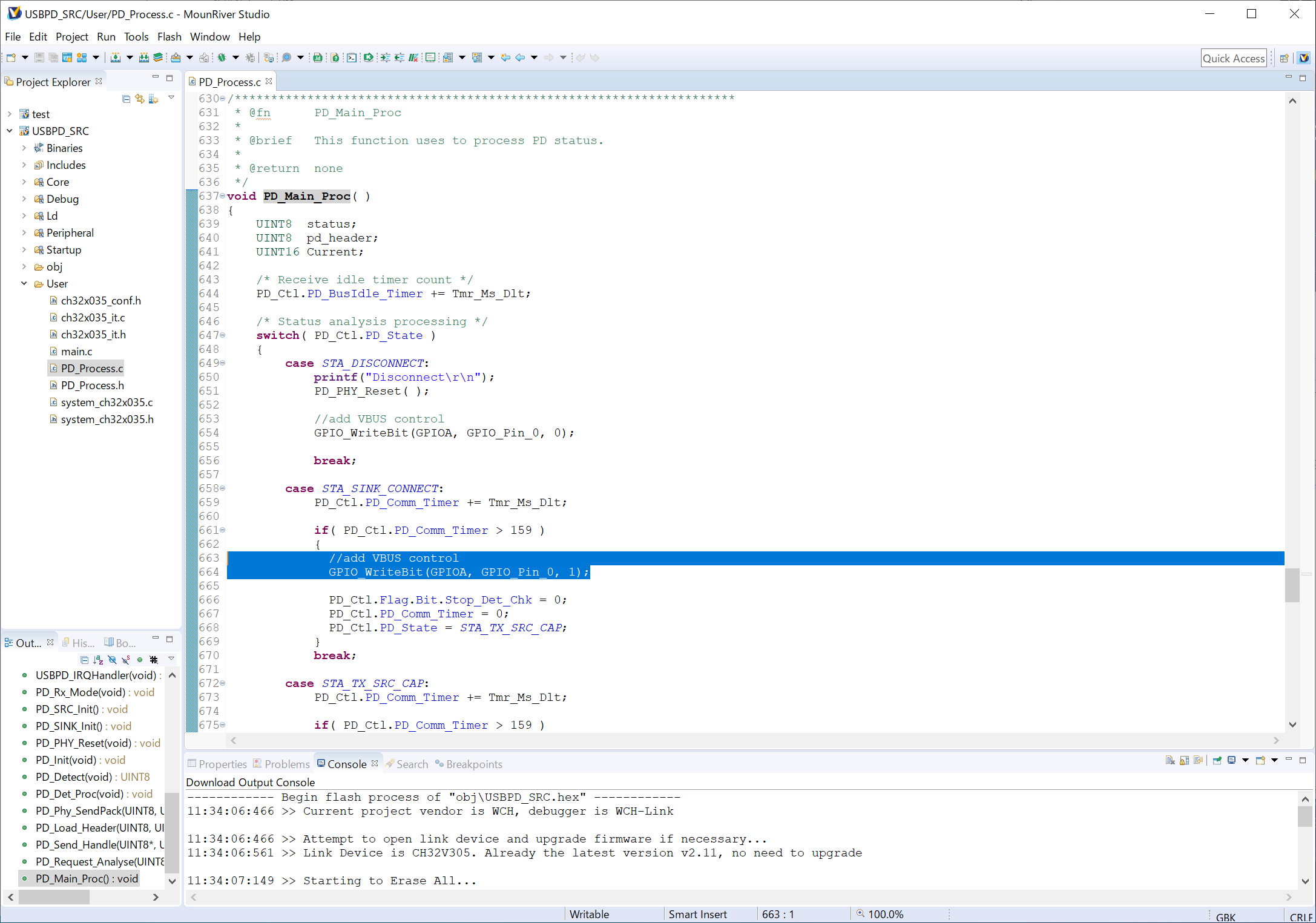This screenshot has width=1316, height=923.
Task: Click the hash group macros icon in Outline
Action: point(154,660)
